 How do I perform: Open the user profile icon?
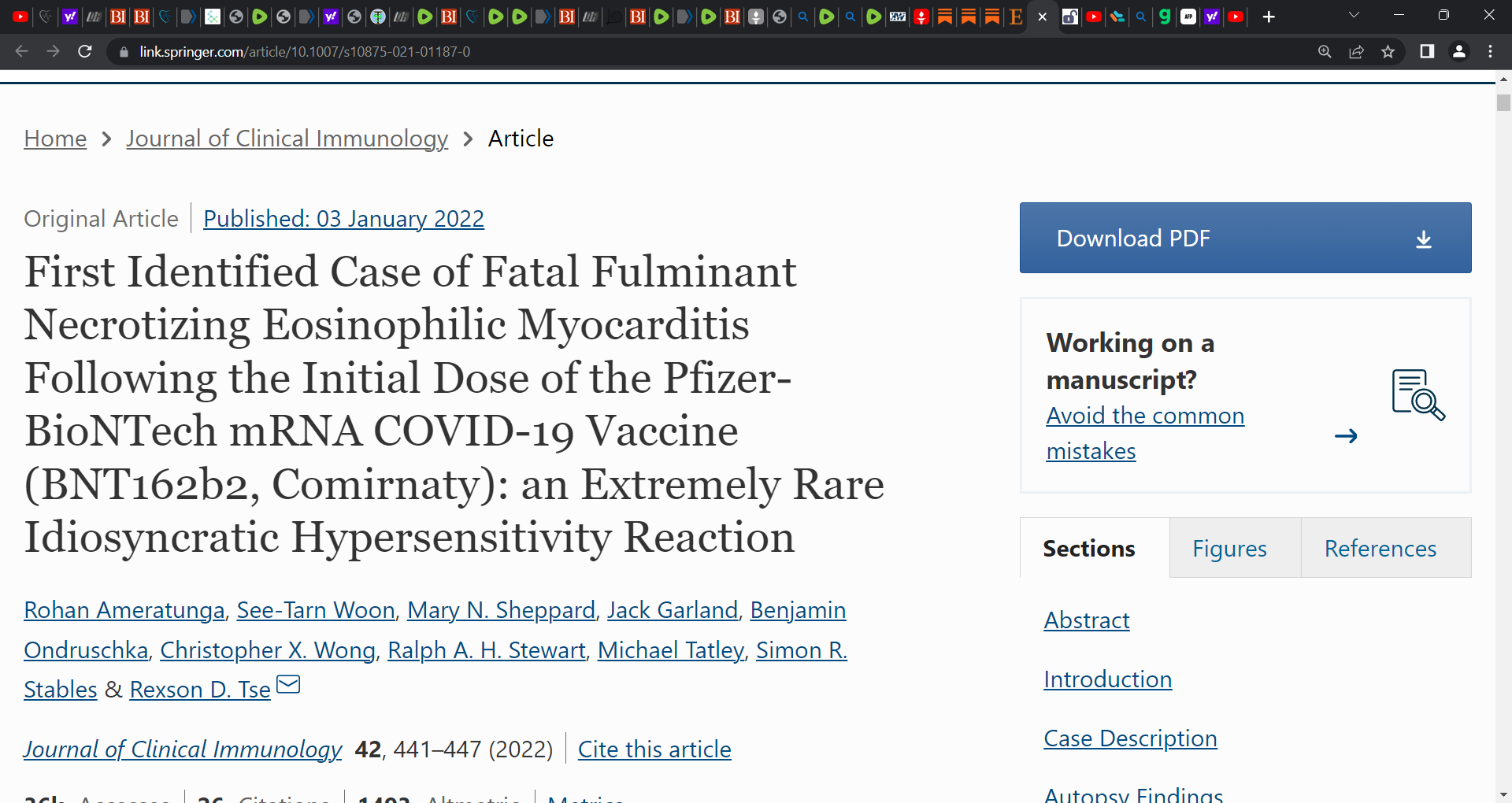pyautogui.click(x=1458, y=51)
